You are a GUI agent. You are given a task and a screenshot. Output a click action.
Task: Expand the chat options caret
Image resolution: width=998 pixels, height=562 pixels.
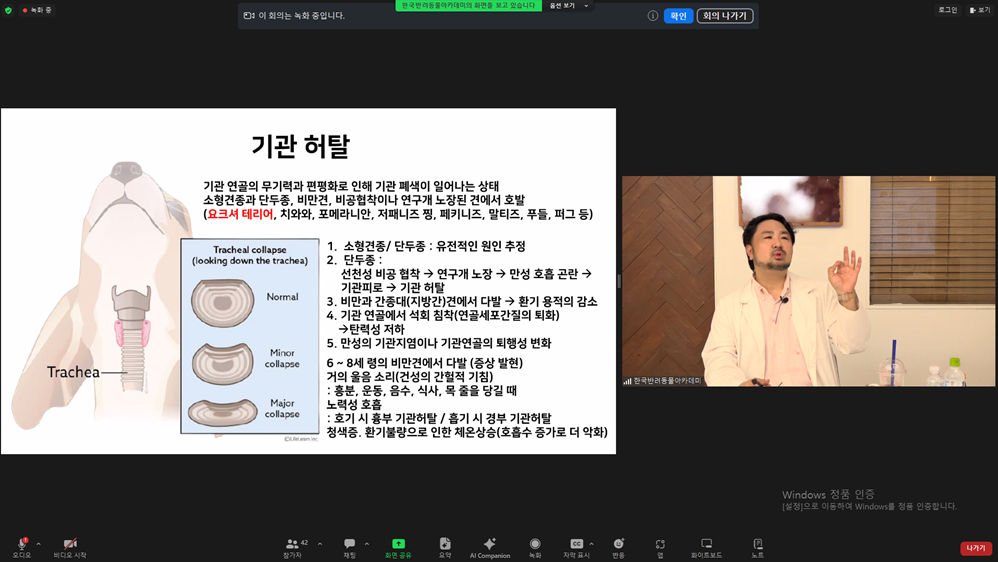[x=367, y=544]
